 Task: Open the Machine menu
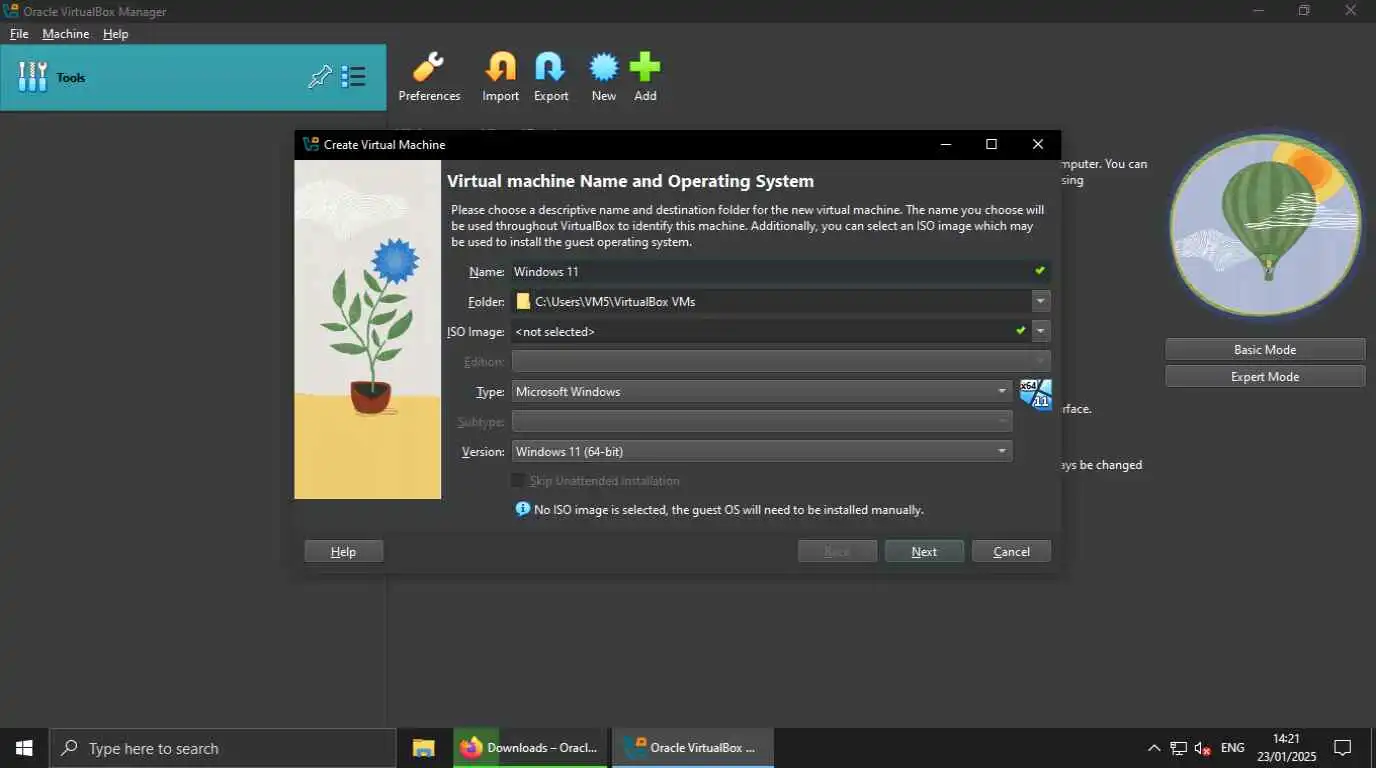(x=66, y=33)
